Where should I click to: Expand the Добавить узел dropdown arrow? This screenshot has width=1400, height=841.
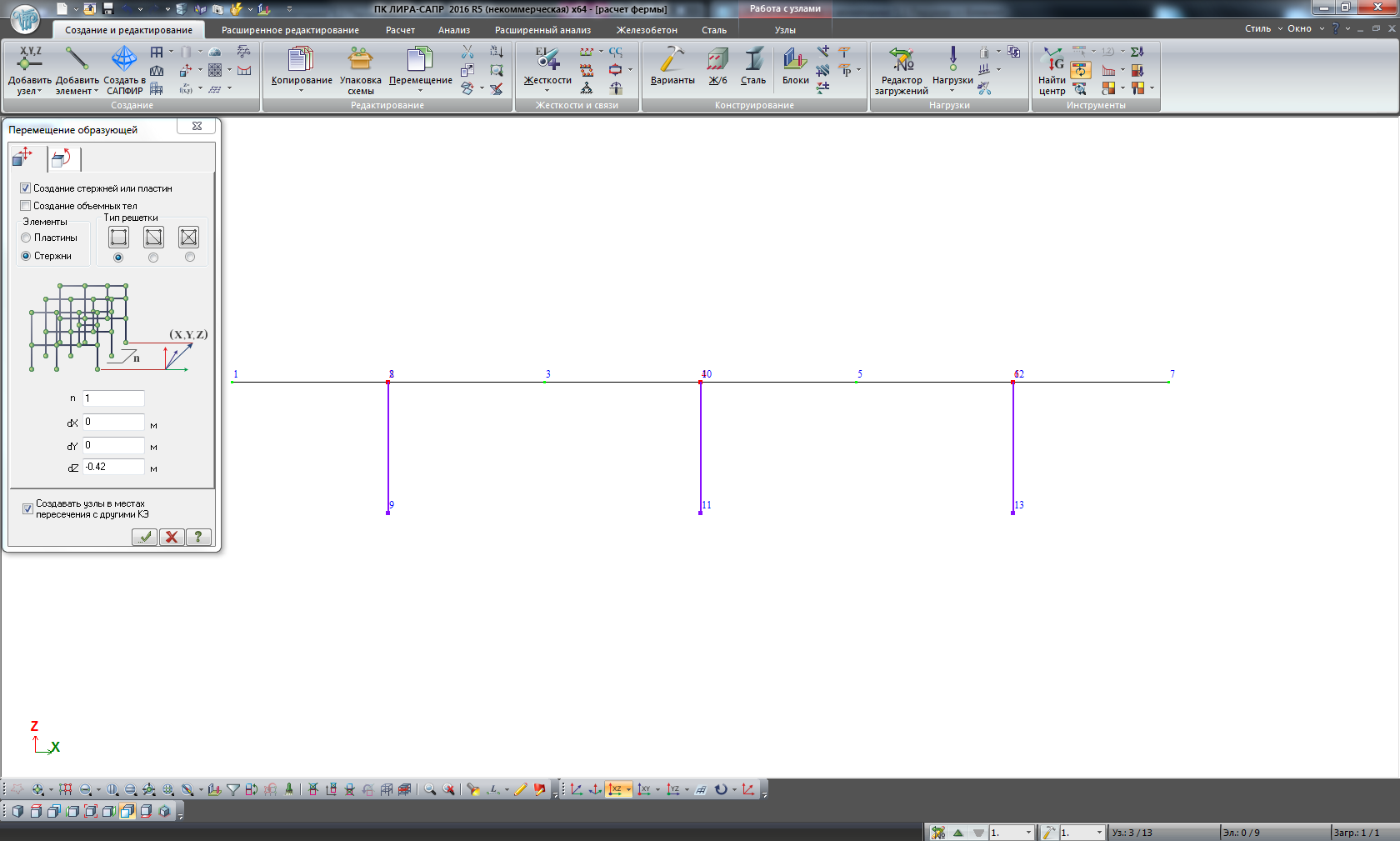pos(39,92)
